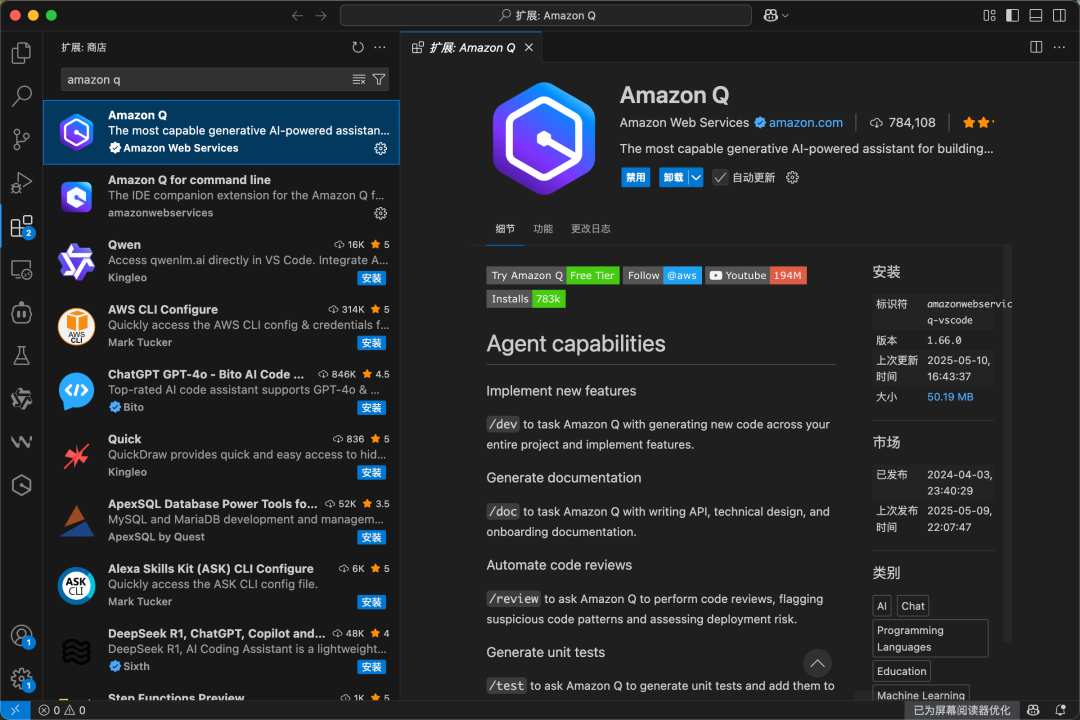Open the Explorer view in activity bar
This screenshot has height=720, width=1080.
coord(21,52)
